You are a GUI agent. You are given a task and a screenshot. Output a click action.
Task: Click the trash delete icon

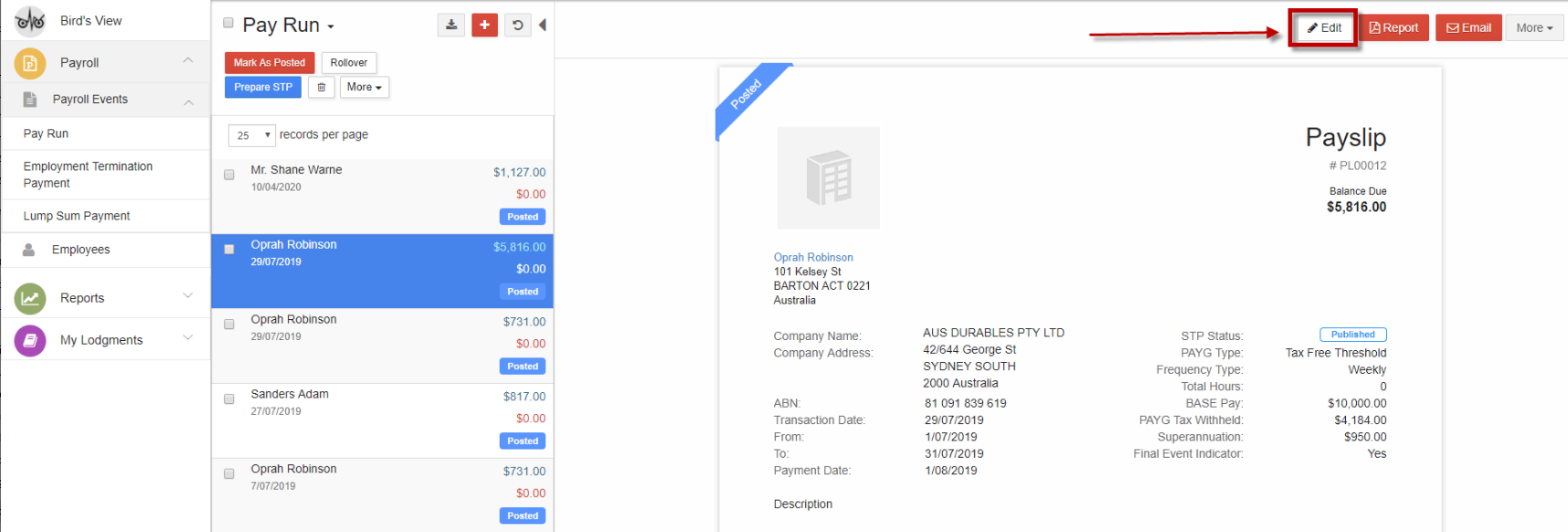coord(321,88)
